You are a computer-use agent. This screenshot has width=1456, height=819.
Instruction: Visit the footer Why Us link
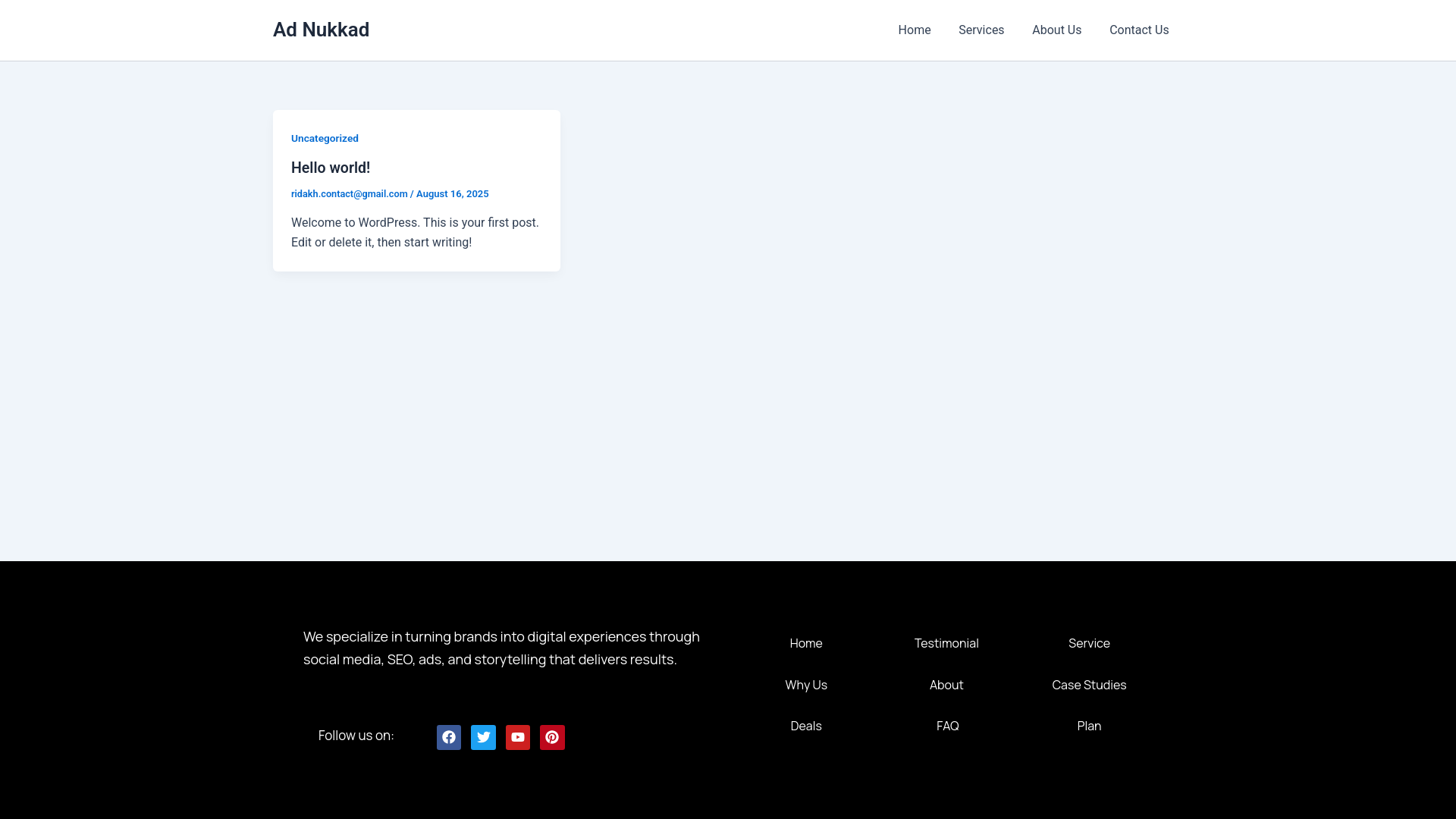(x=806, y=685)
